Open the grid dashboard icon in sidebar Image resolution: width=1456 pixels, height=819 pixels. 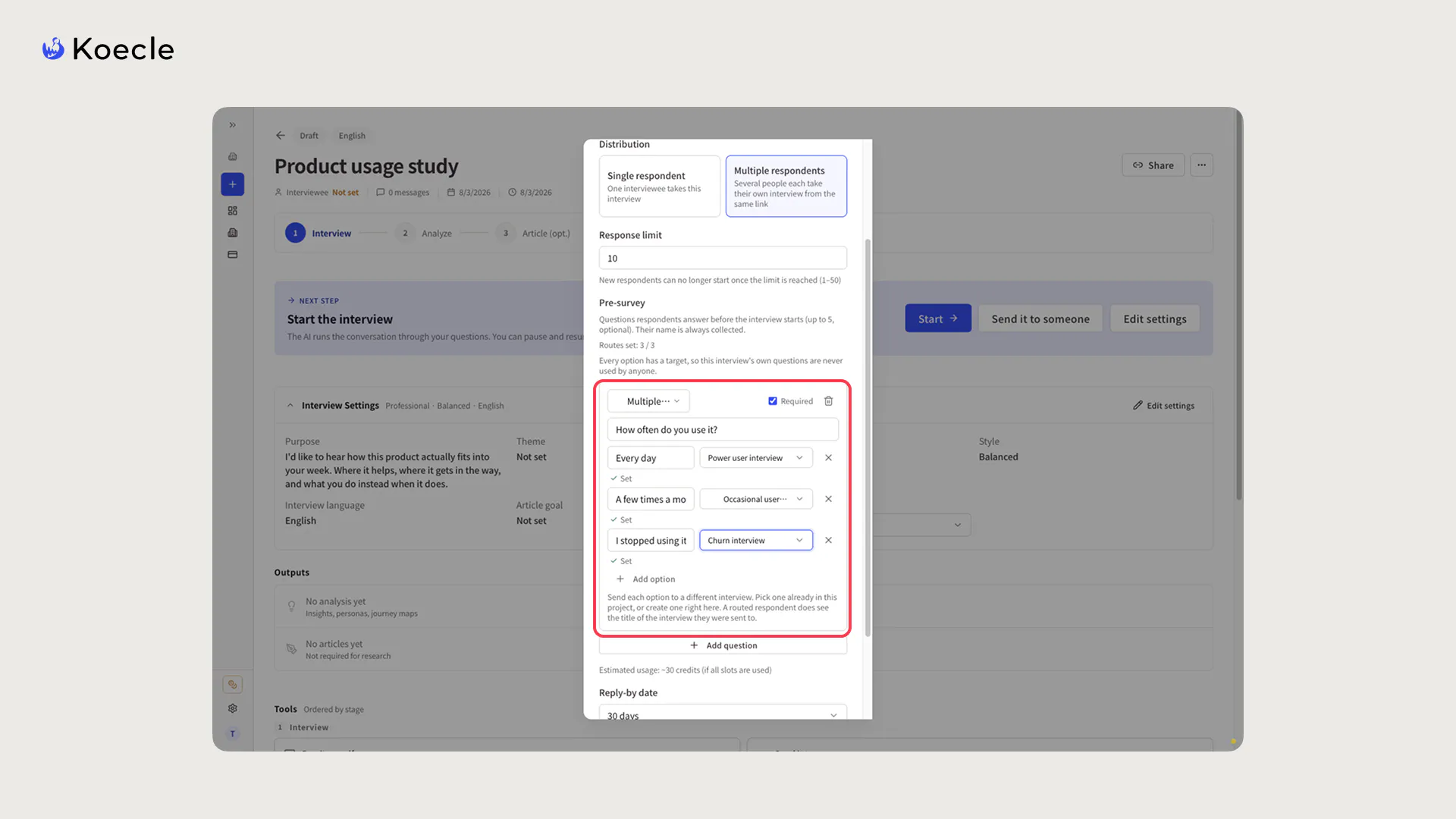(x=233, y=211)
